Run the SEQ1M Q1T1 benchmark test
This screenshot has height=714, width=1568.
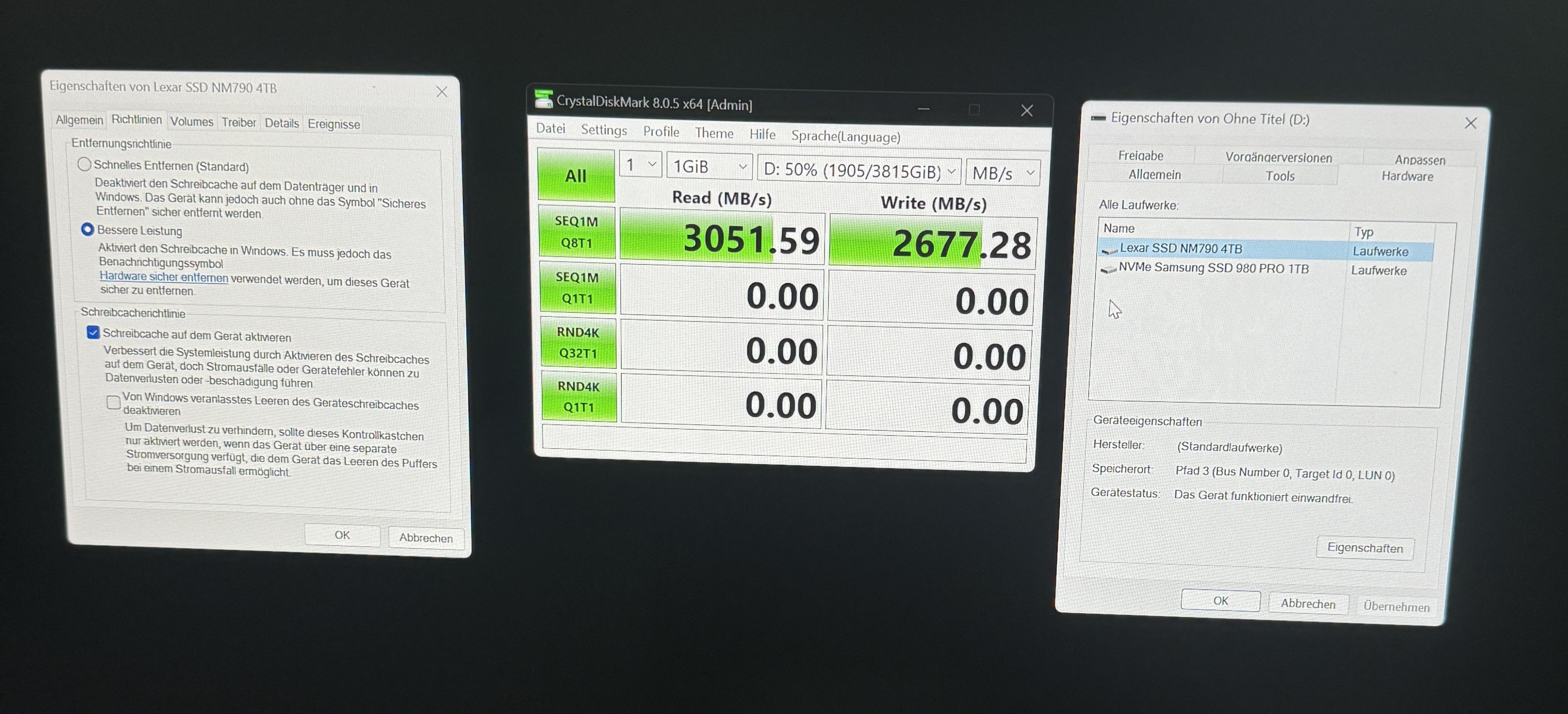tap(577, 287)
